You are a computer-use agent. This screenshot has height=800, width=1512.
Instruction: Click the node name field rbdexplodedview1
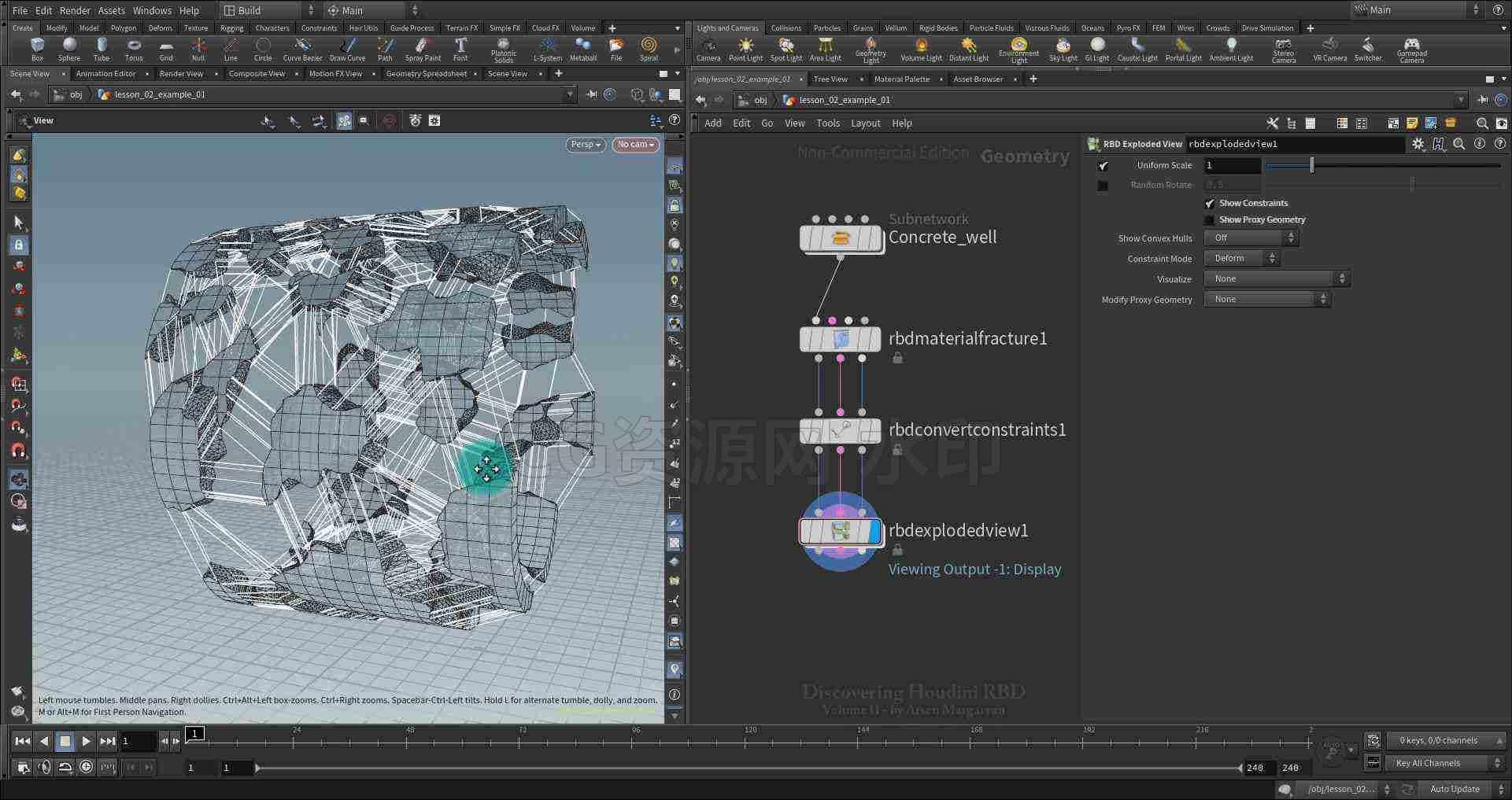pyautogui.click(x=1295, y=144)
